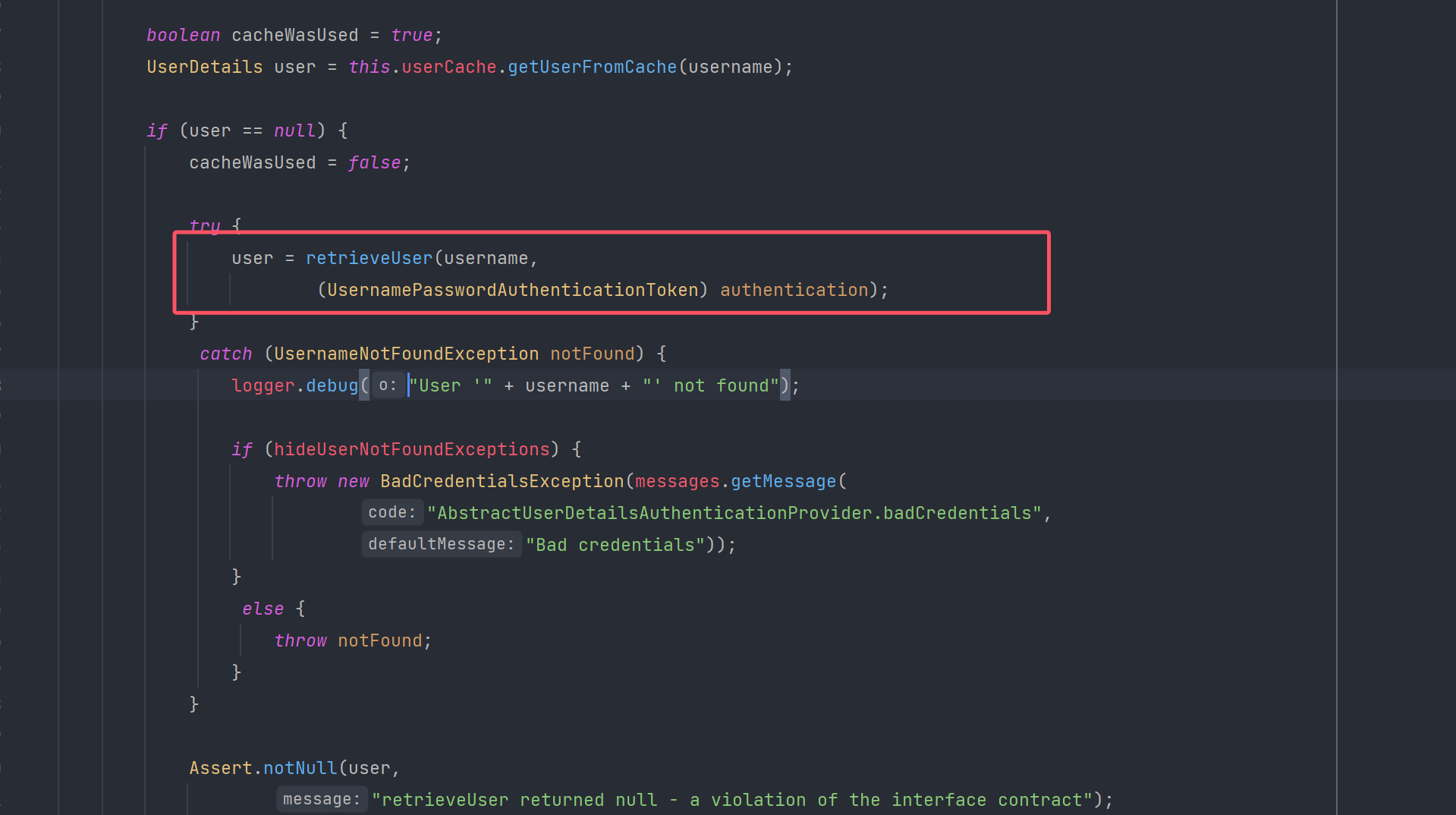Click the new keyword after throw
Screen dimensions: 1456x815
353,481
